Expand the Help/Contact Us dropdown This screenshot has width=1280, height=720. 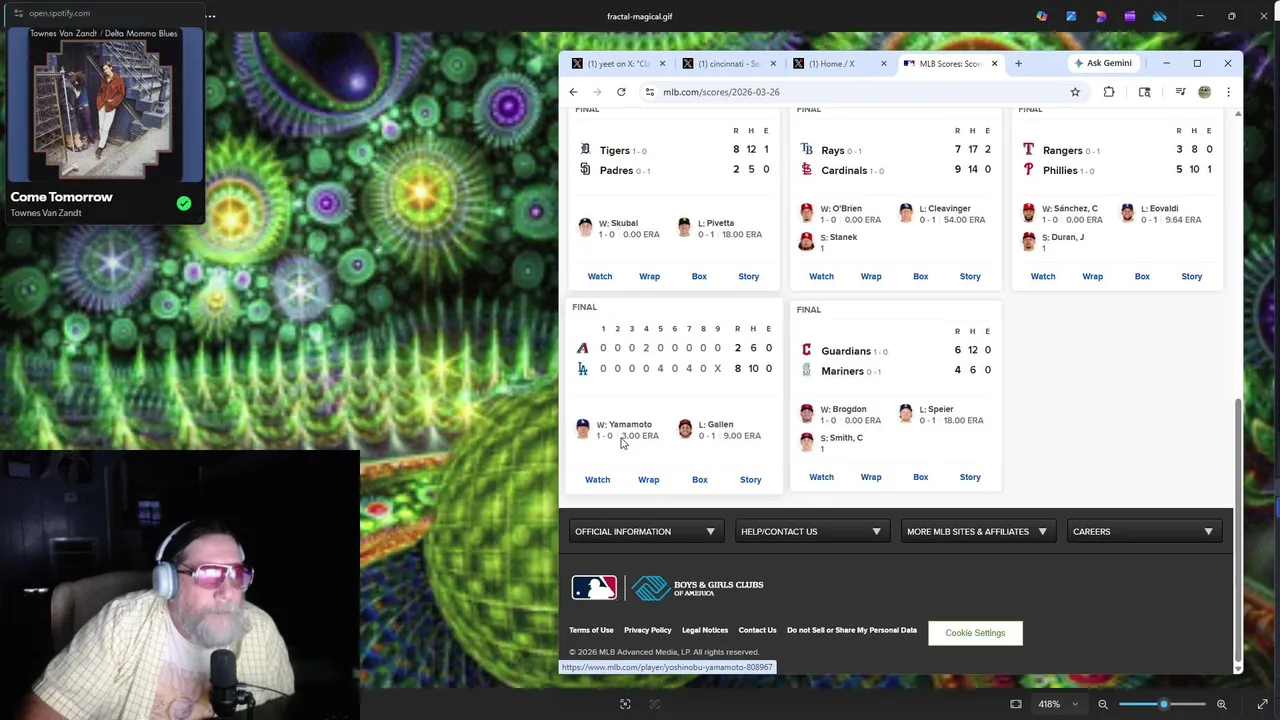click(811, 532)
